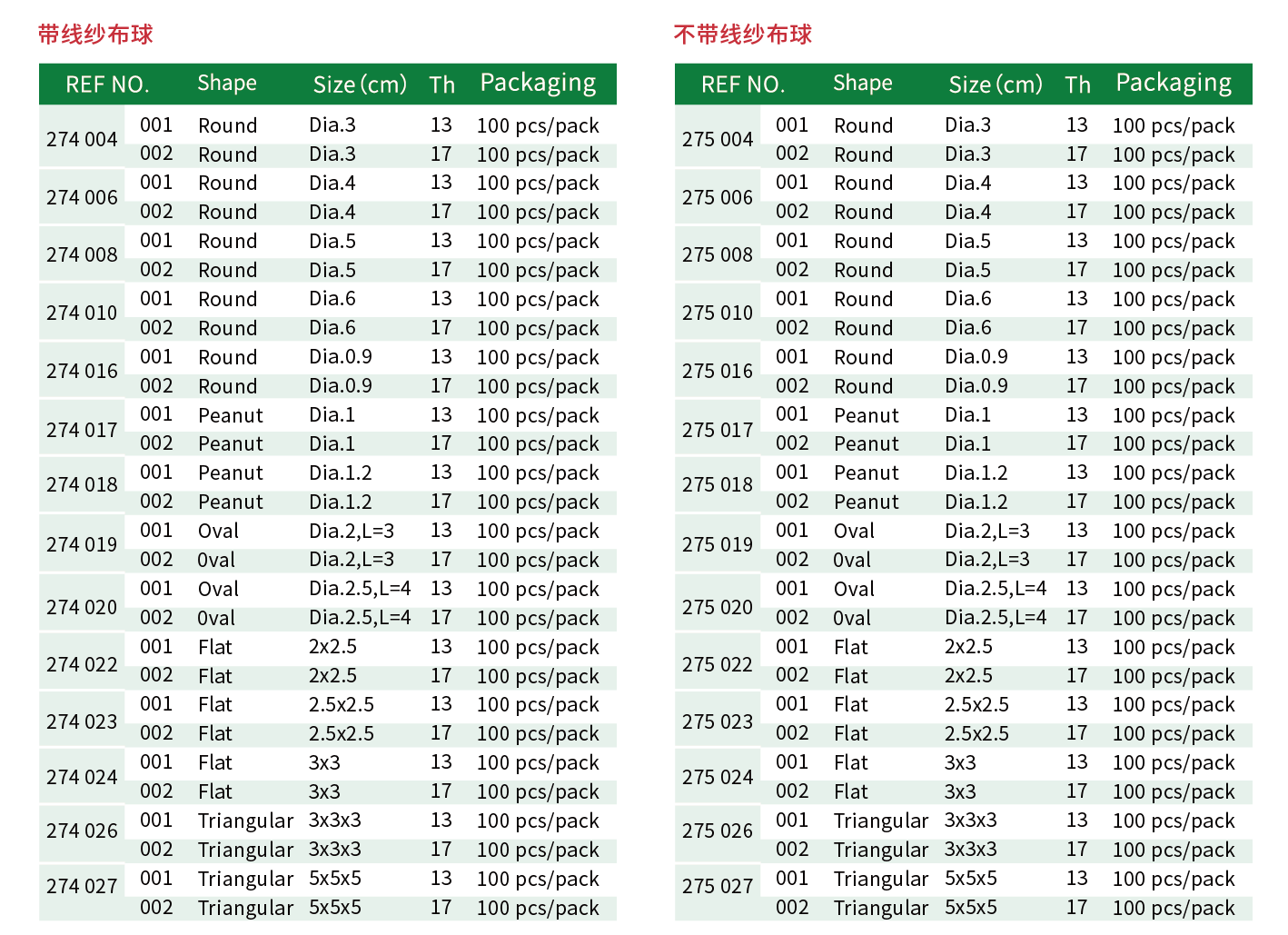Click the 275 022 reference number cell

tap(718, 664)
